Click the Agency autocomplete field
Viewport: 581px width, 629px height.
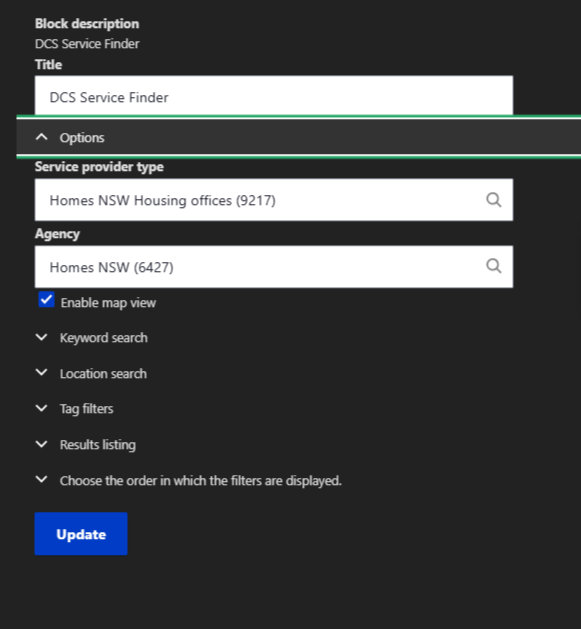(x=274, y=267)
